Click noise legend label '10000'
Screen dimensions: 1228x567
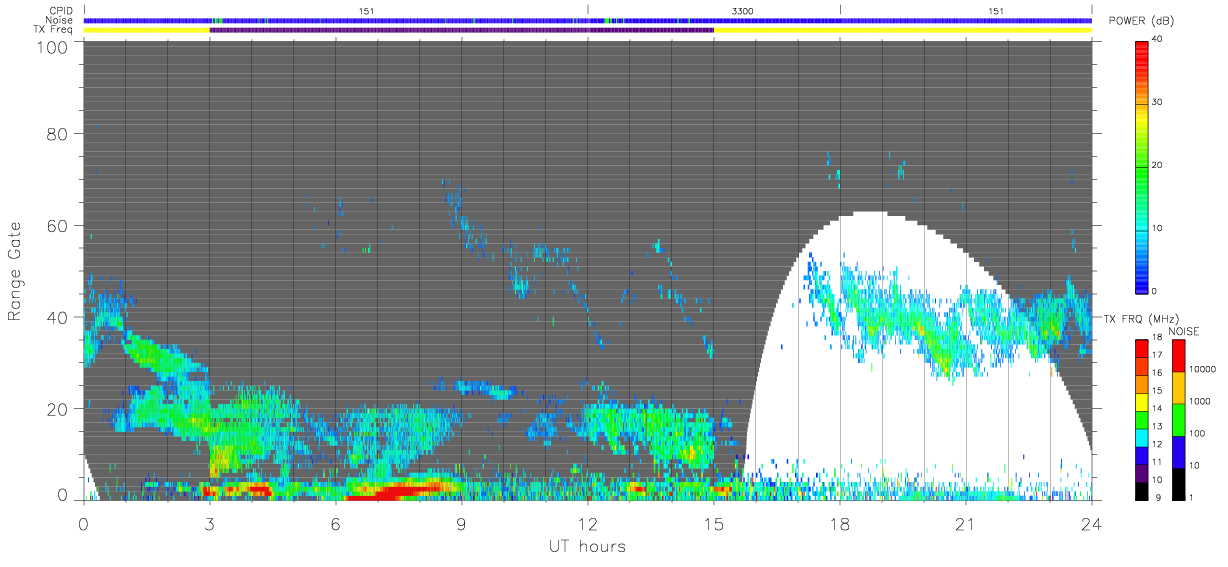[1202, 369]
